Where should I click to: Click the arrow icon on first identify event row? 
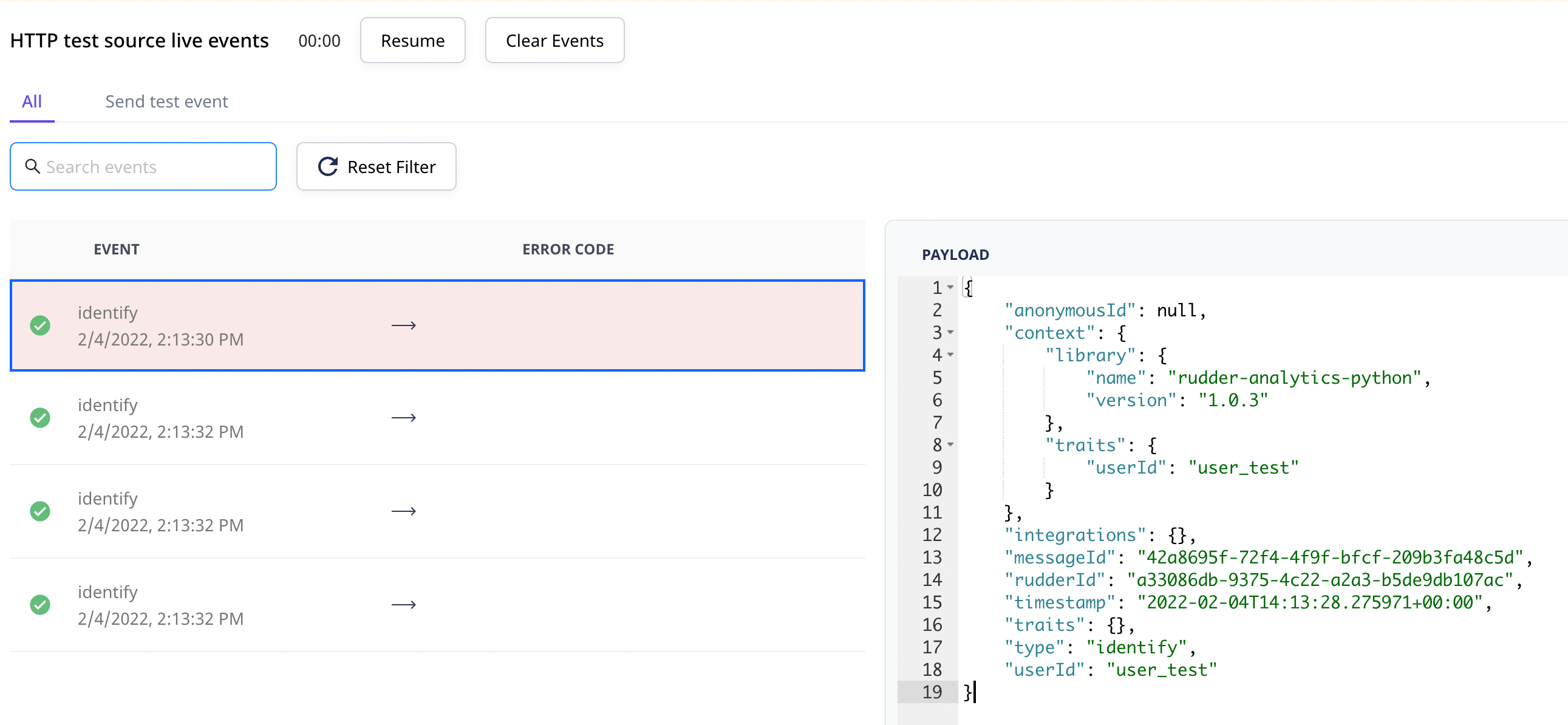(x=404, y=325)
